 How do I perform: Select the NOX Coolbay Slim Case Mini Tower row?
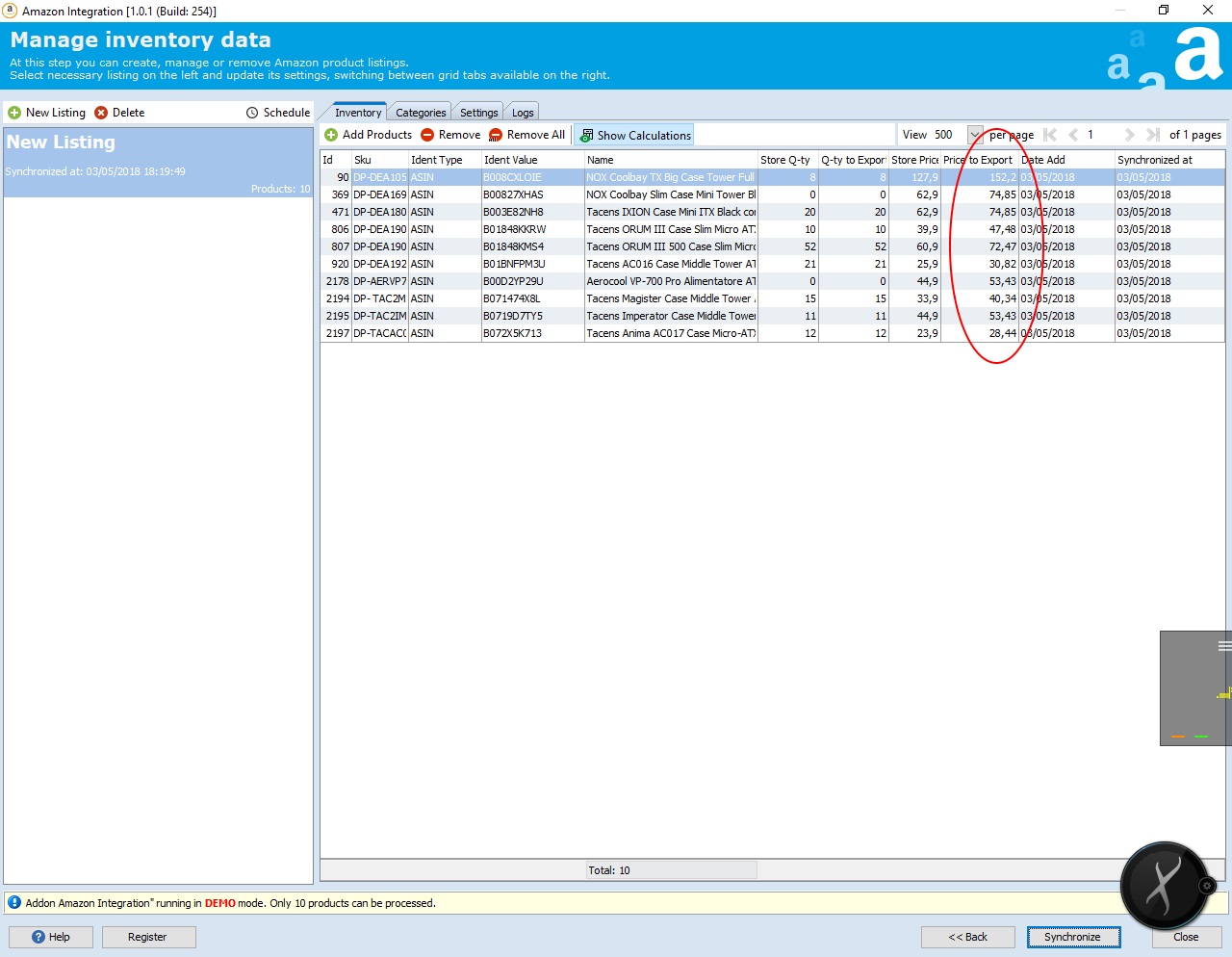[772, 194]
